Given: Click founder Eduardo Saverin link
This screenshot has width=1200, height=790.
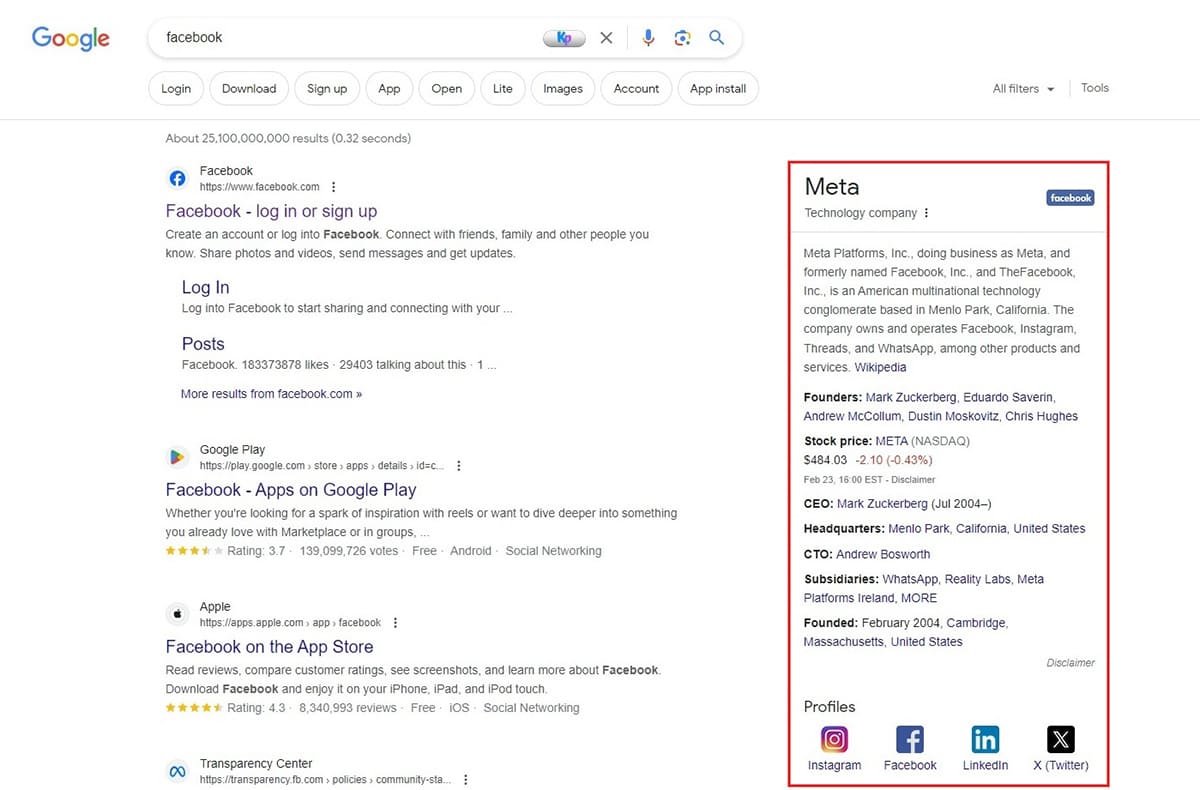Looking at the screenshot, I should pyautogui.click(x=1008, y=397).
